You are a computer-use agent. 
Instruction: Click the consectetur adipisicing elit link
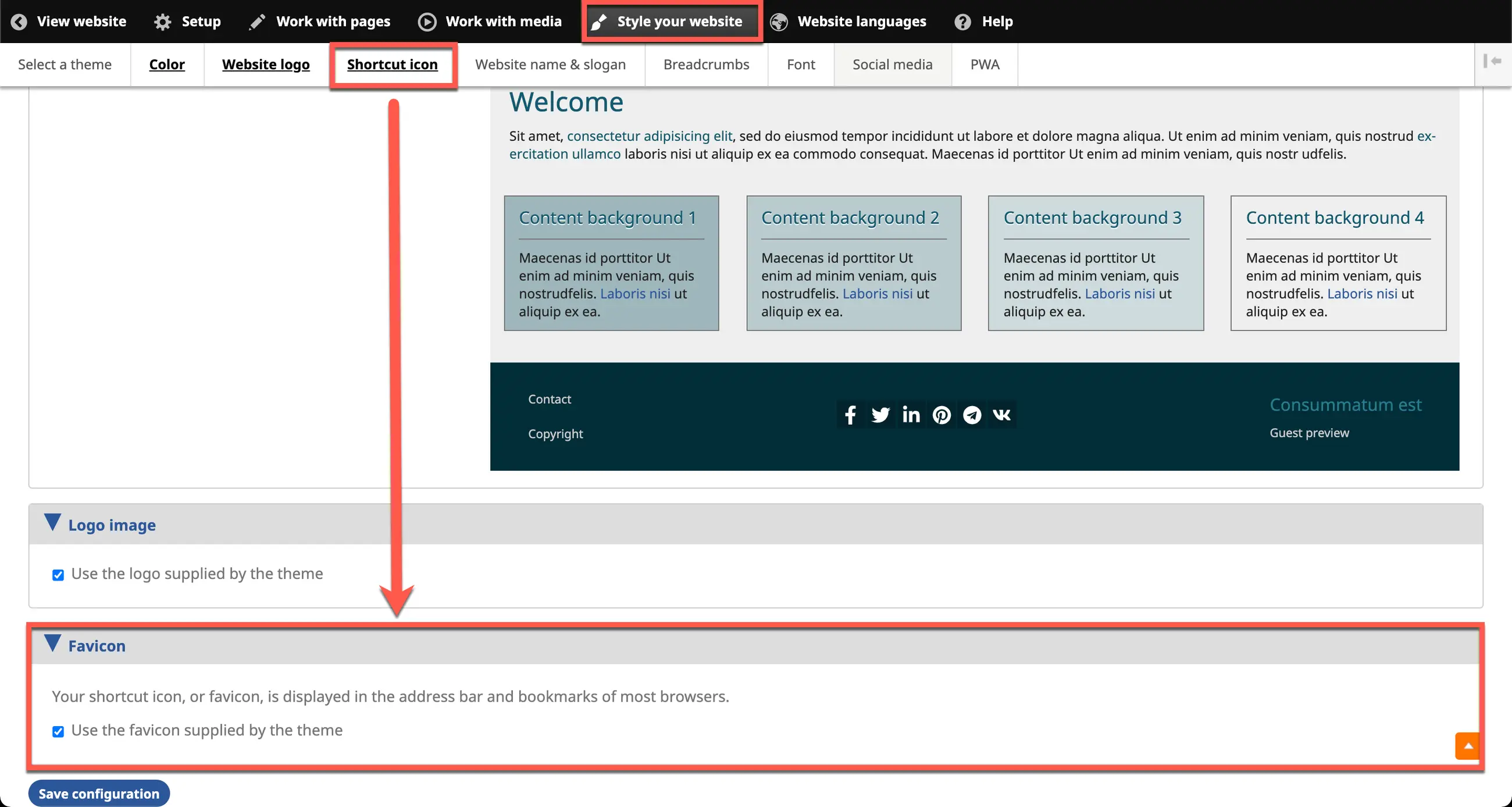coord(649,136)
